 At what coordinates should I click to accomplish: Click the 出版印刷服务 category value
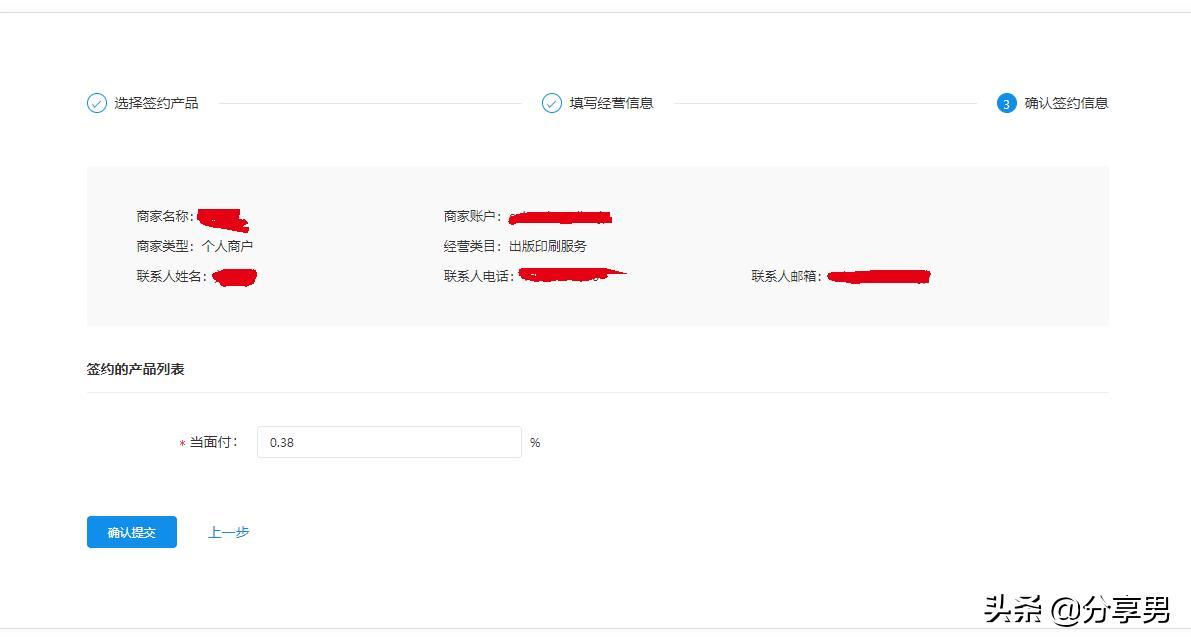548,246
